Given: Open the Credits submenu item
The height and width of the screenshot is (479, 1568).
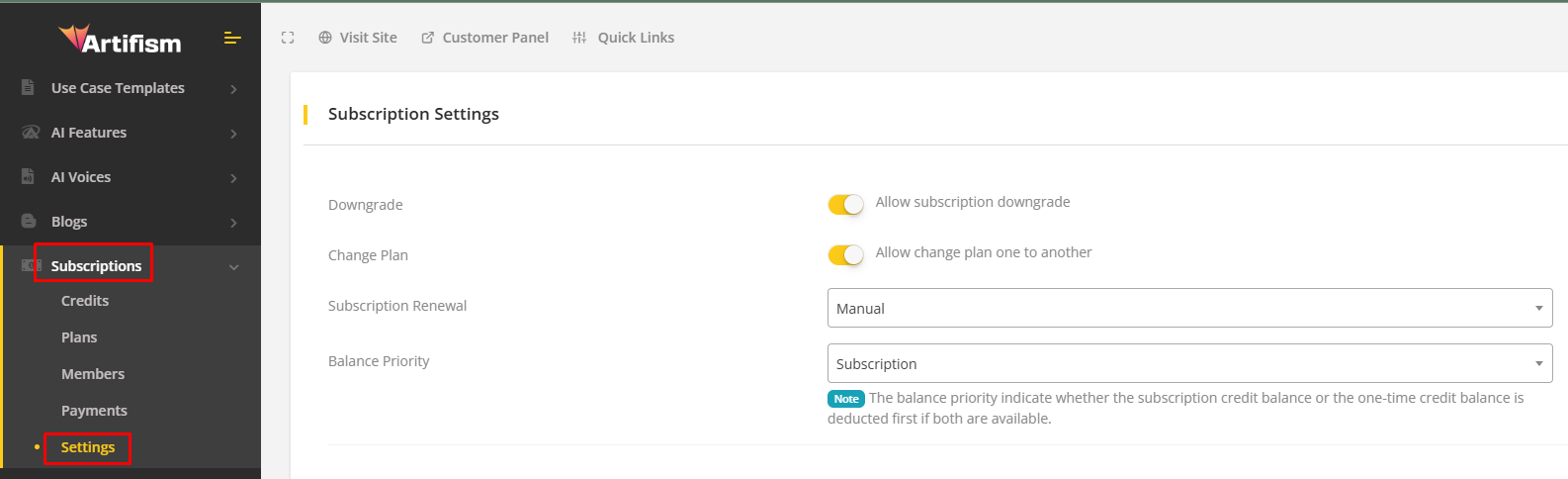Looking at the screenshot, I should pyautogui.click(x=85, y=301).
